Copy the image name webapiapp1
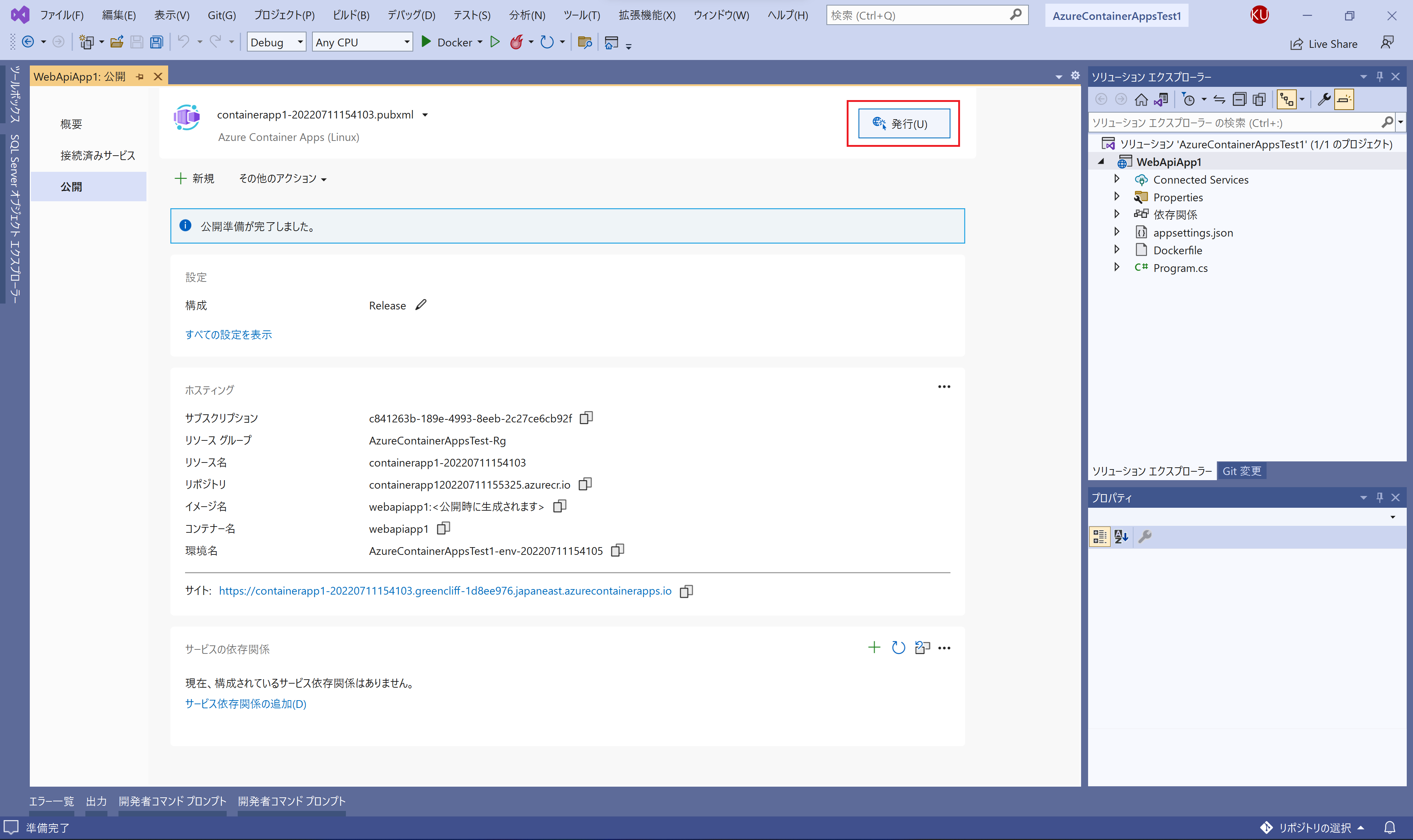Image resolution: width=1413 pixels, height=840 pixels. [x=559, y=506]
